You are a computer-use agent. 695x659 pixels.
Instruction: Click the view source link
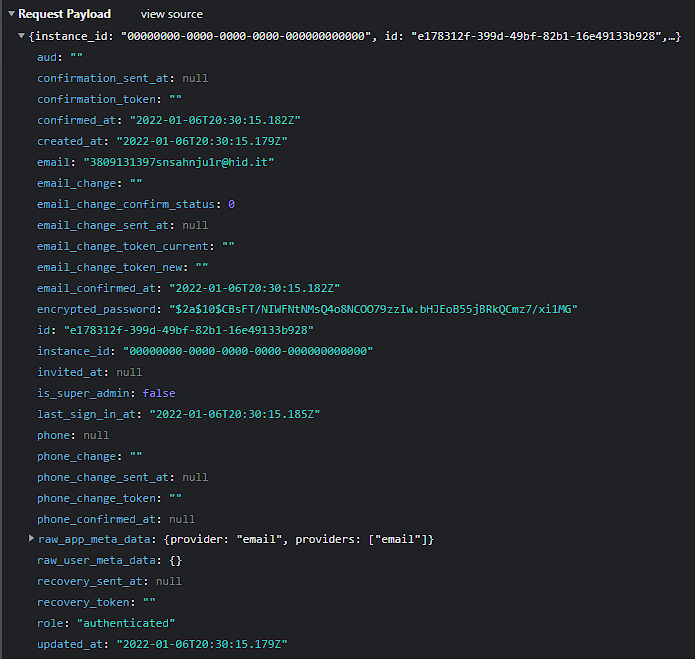172,14
